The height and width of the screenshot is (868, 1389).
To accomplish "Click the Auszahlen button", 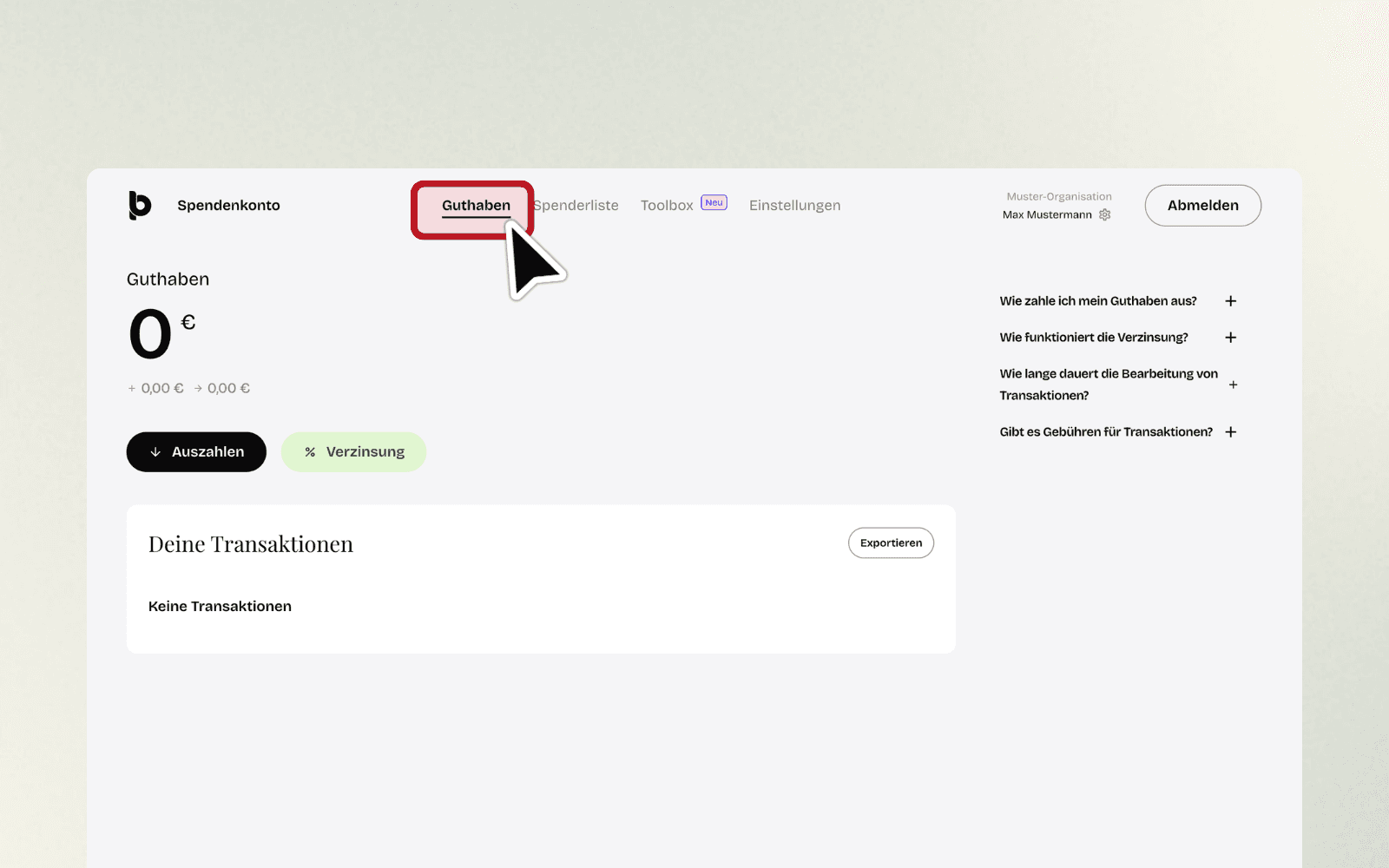I will coord(196,452).
